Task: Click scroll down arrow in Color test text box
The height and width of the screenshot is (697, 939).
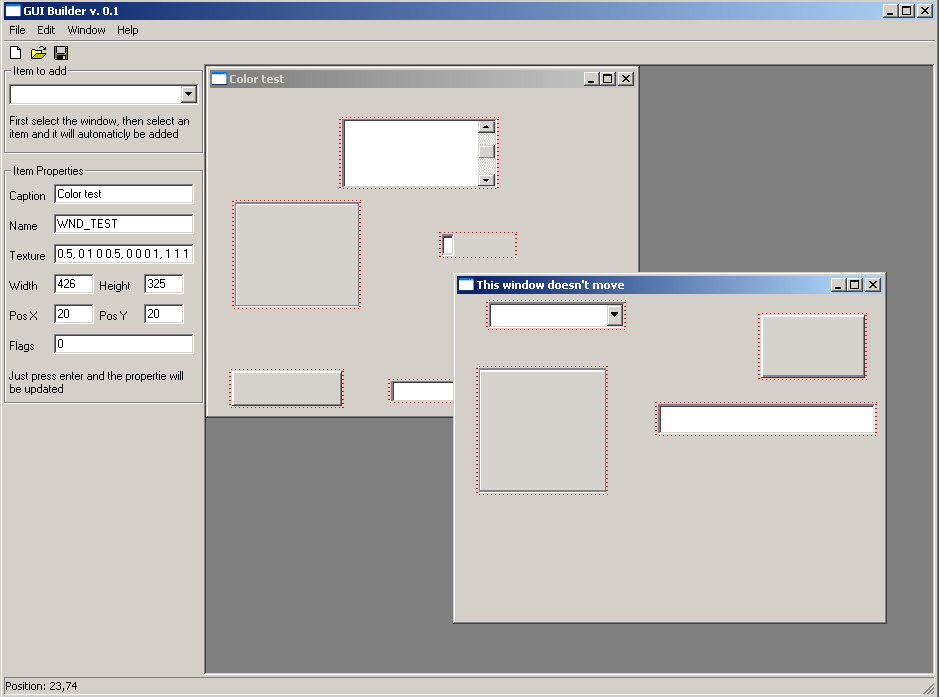Action: pyautogui.click(x=486, y=180)
